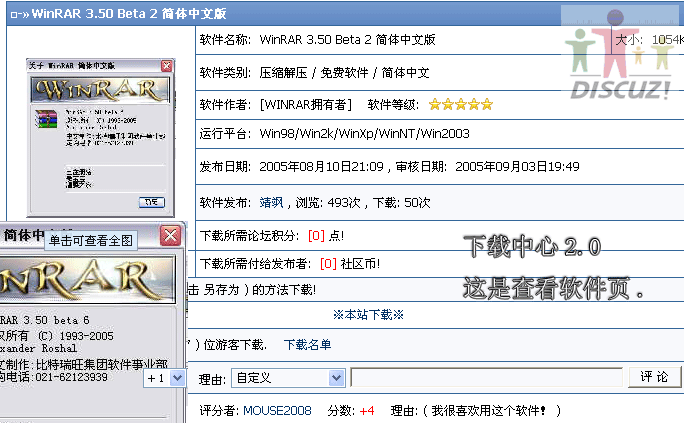Select the text '压缩解压 / 免费软件 / 简体中文'
Image resolution: width=684 pixels, height=423 pixels.
point(344,73)
